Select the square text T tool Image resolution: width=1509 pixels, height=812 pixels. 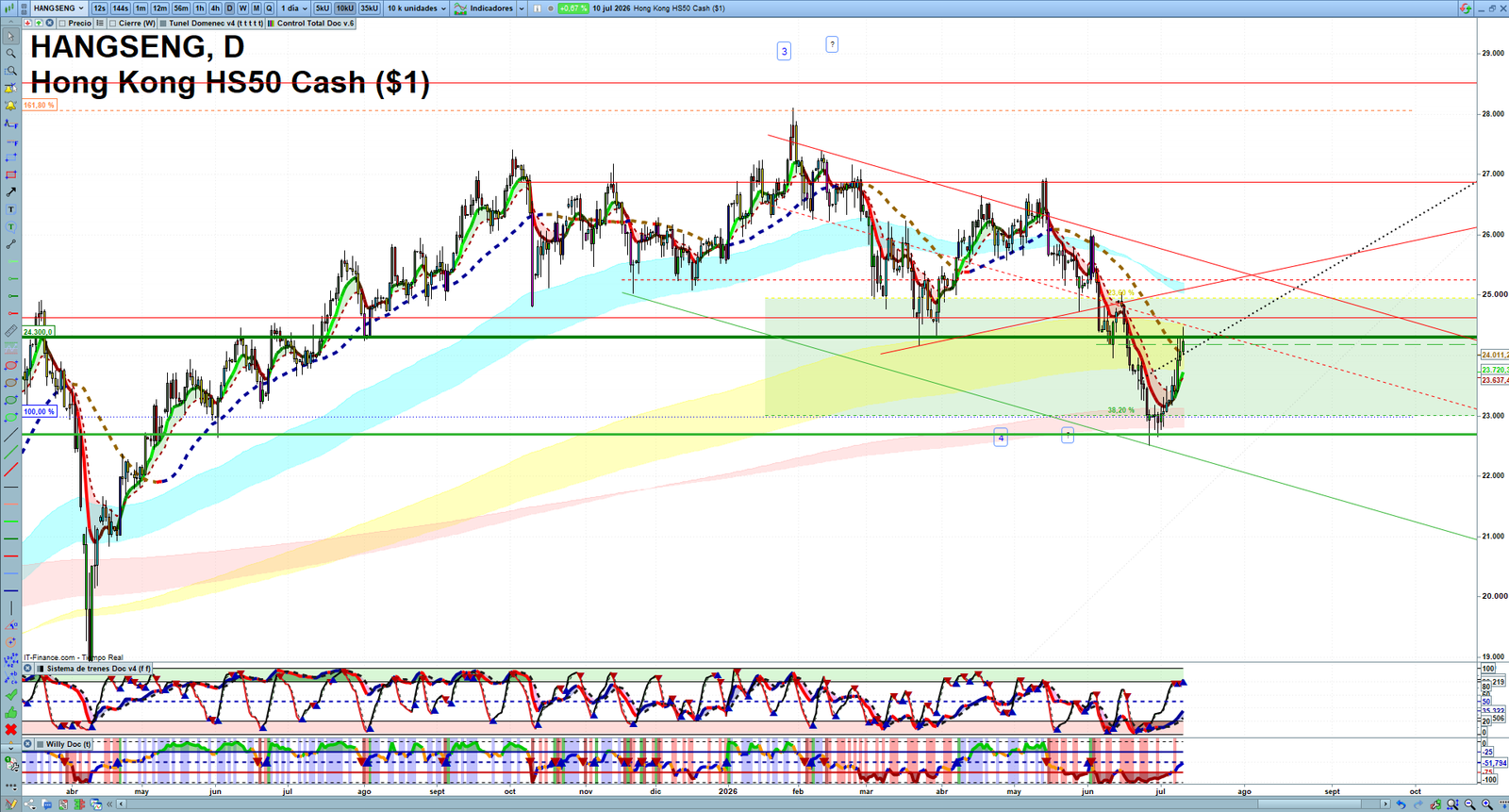click(x=10, y=209)
